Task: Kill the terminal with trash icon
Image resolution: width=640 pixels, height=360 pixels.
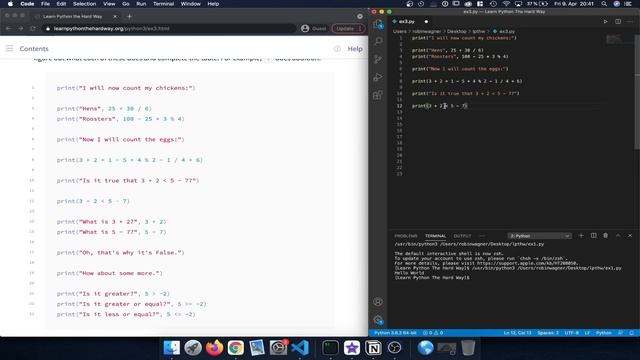Action: pyautogui.click(x=606, y=236)
